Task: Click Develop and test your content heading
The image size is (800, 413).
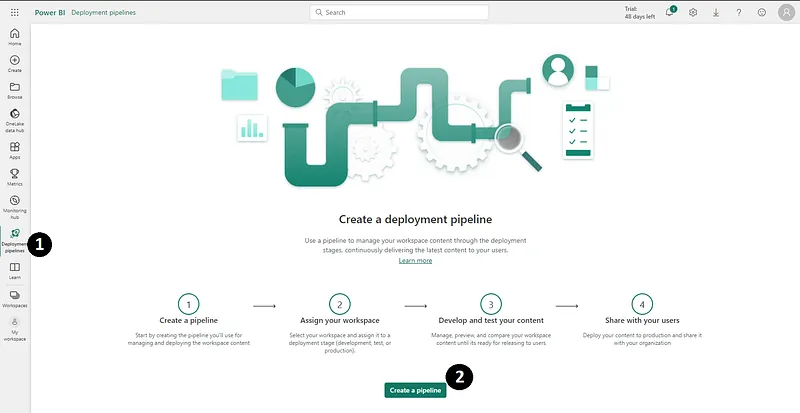Action: [x=491, y=321]
